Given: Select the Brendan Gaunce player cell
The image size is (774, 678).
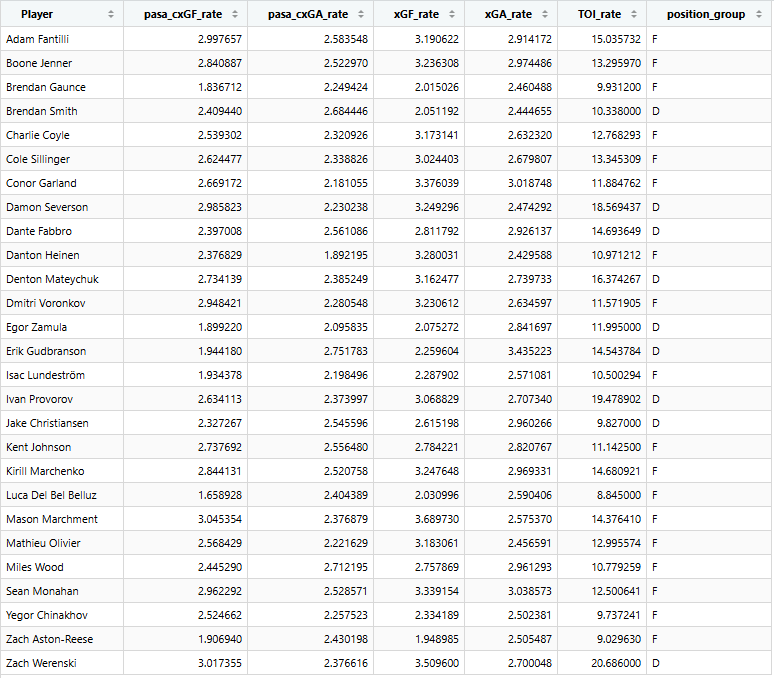Looking at the screenshot, I should (x=62, y=87).
